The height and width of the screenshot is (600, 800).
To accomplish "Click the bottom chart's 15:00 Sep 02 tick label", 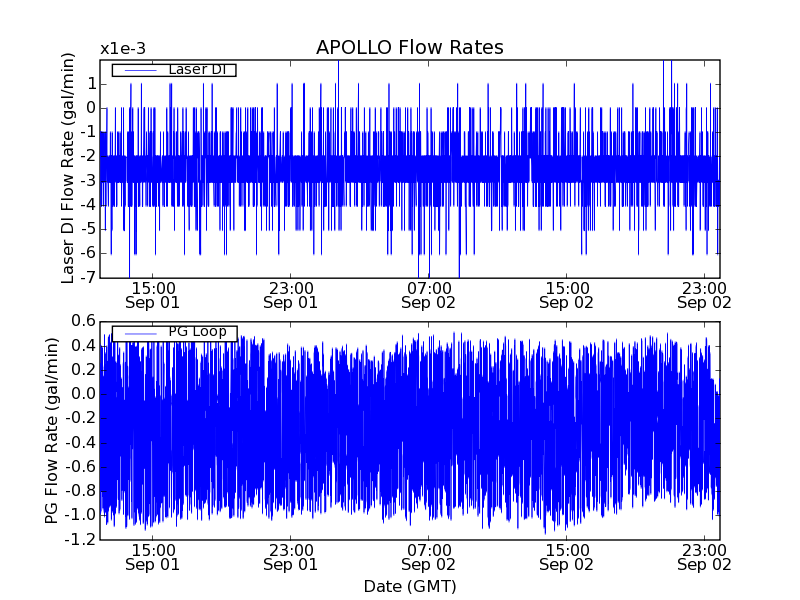I will pos(566,558).
